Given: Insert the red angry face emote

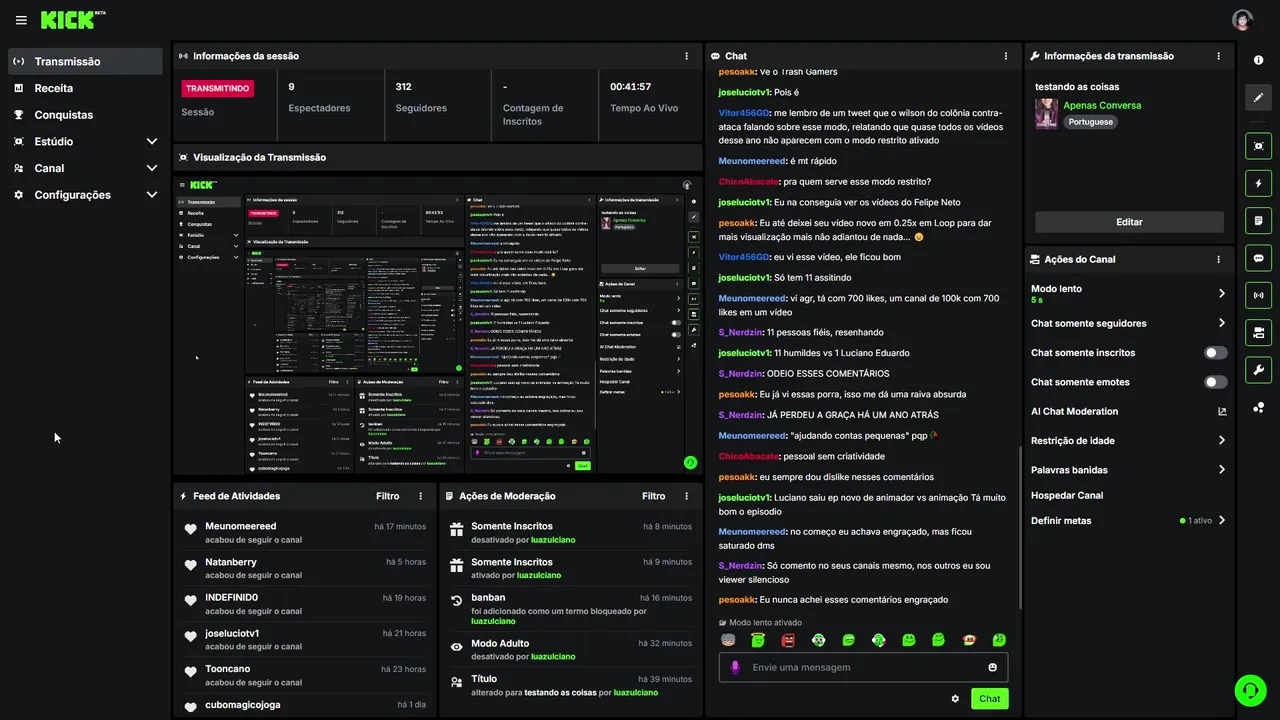Looking at the screenshot, I should 788,640.
